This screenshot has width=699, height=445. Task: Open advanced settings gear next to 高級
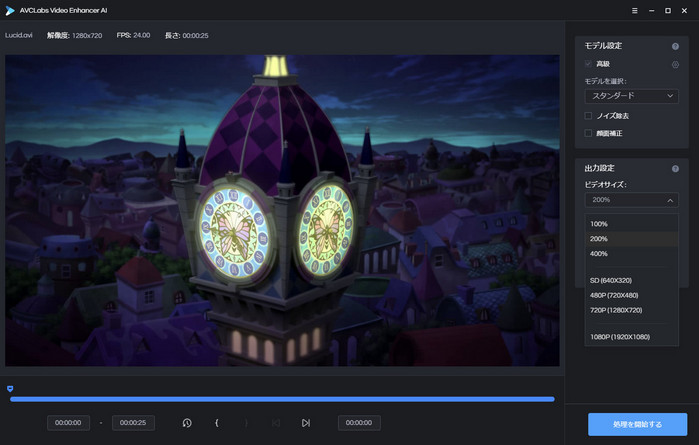[675, 65]
